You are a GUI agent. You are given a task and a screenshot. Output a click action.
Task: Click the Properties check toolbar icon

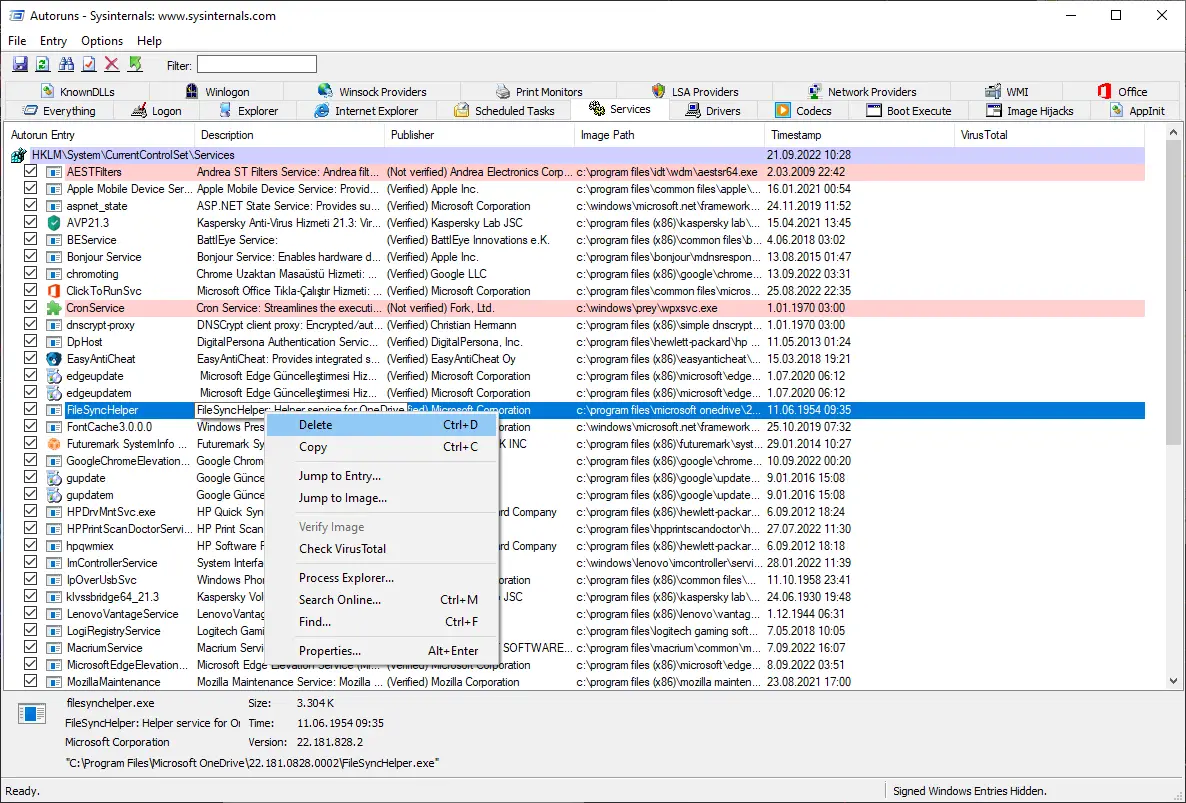(88, 64)
